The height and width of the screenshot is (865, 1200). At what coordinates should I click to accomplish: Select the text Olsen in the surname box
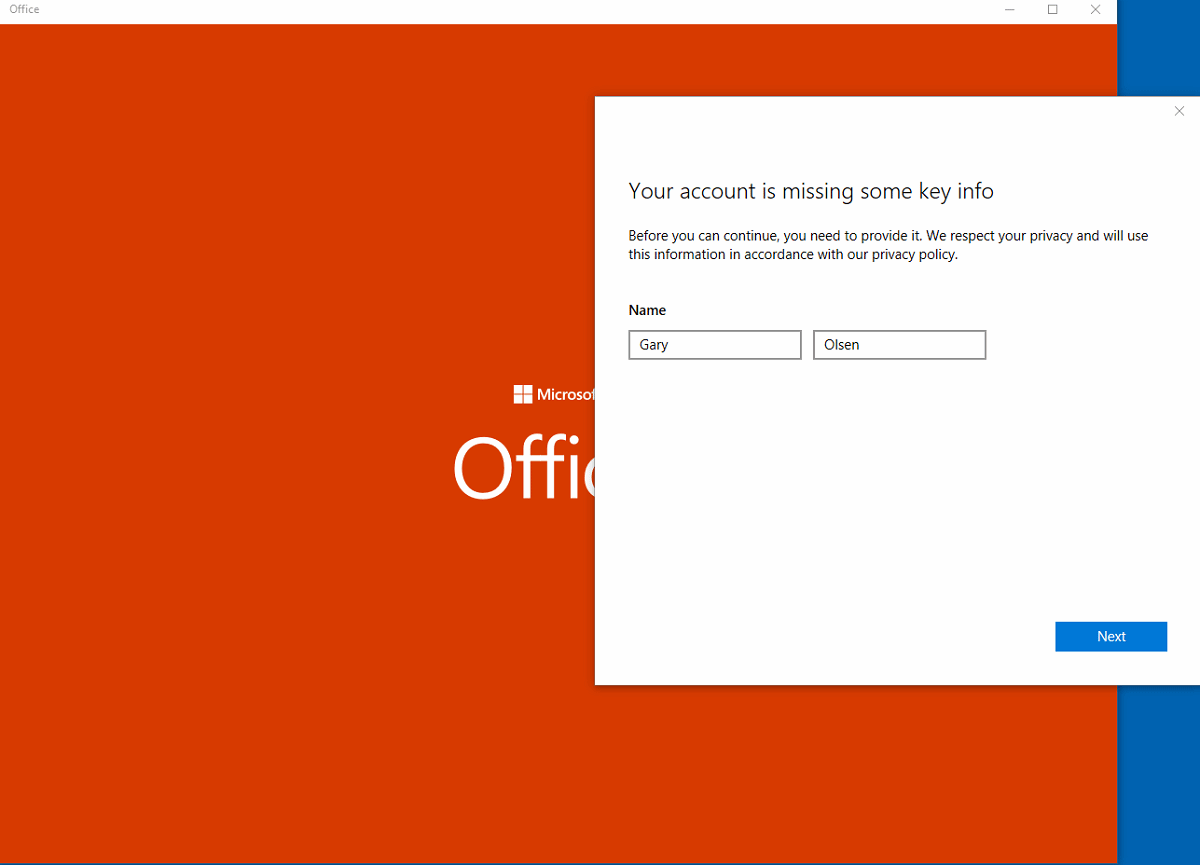841,344
